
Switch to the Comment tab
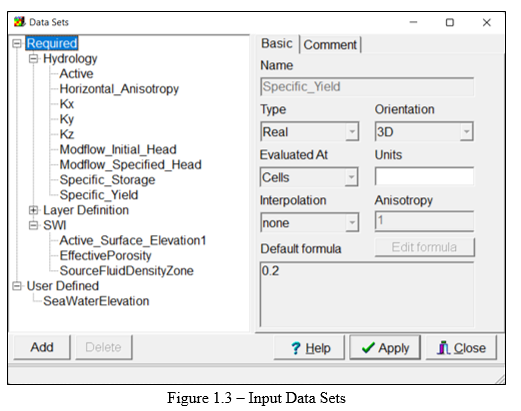click(x=330, y=45)
